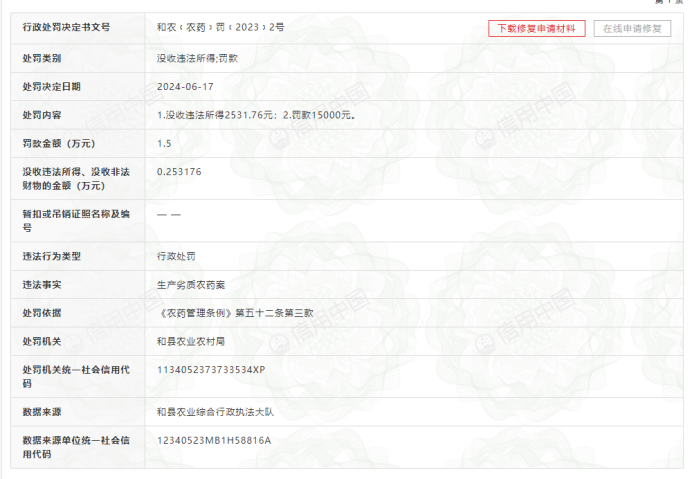Select the penalty category value 没收违法所得;罚款
692x479 pixels.
coord(197,58)
